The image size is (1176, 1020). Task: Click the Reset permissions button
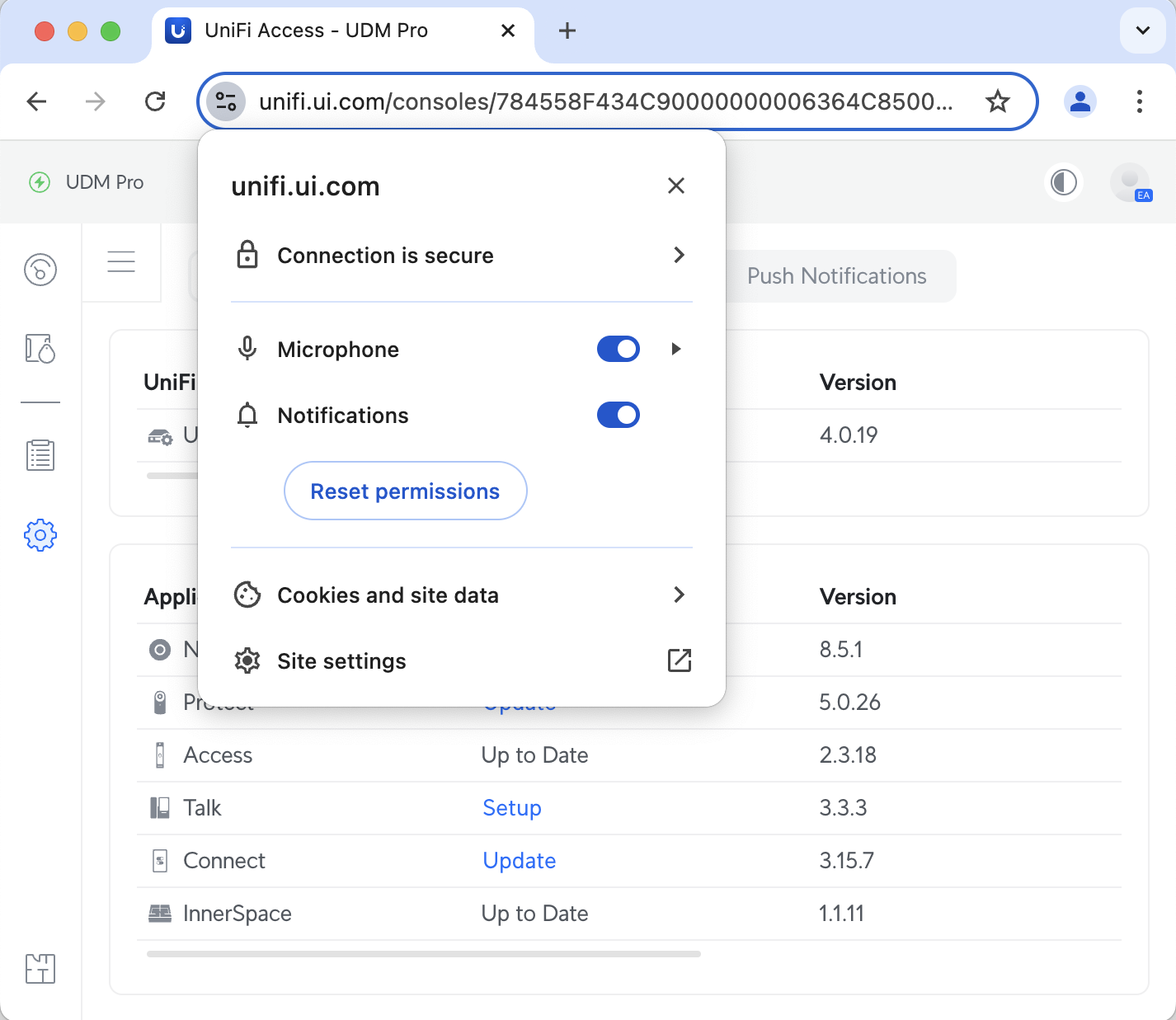click(x=406, y=491)
